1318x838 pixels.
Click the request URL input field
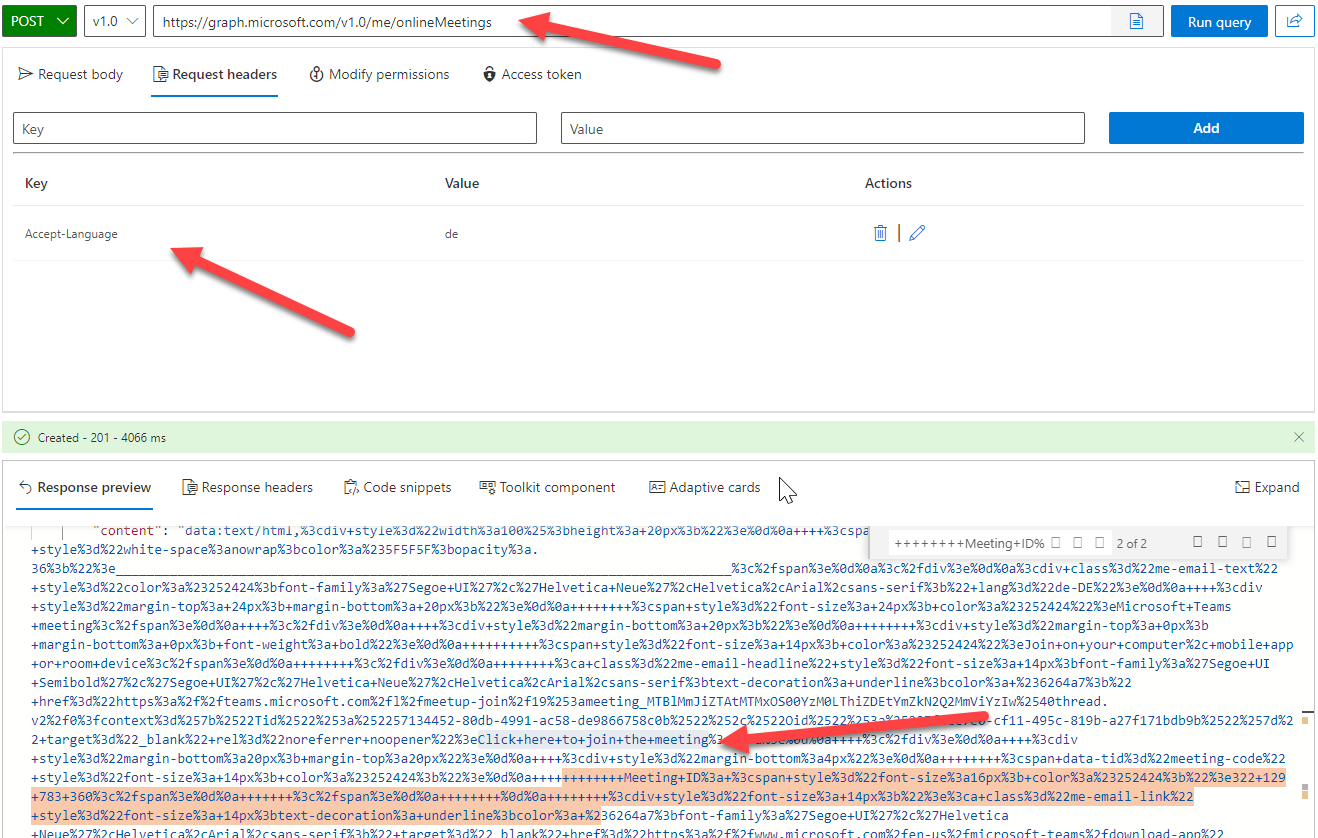pyautogui.click(x=500, y=21)
